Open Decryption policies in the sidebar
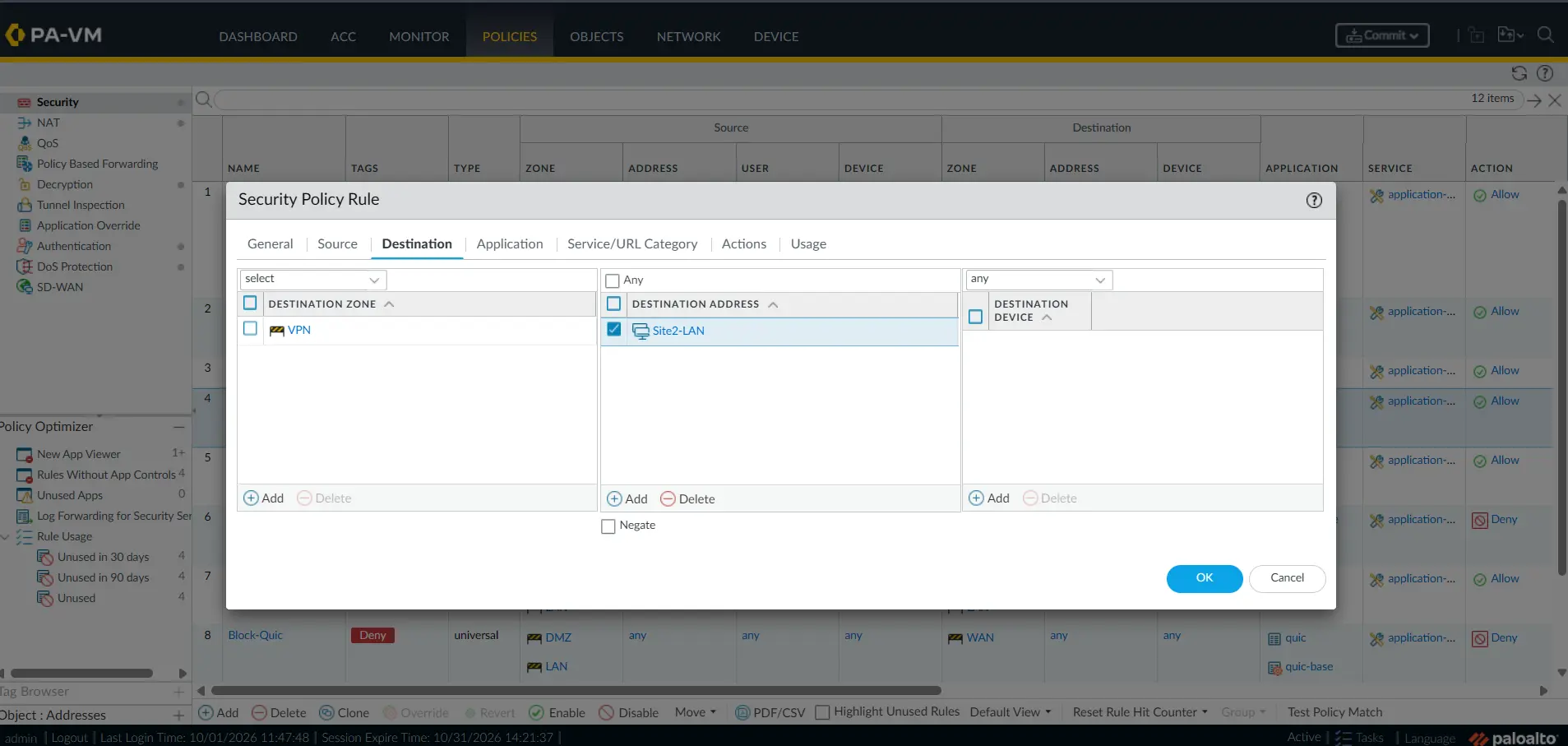 [x=65, y=184]
